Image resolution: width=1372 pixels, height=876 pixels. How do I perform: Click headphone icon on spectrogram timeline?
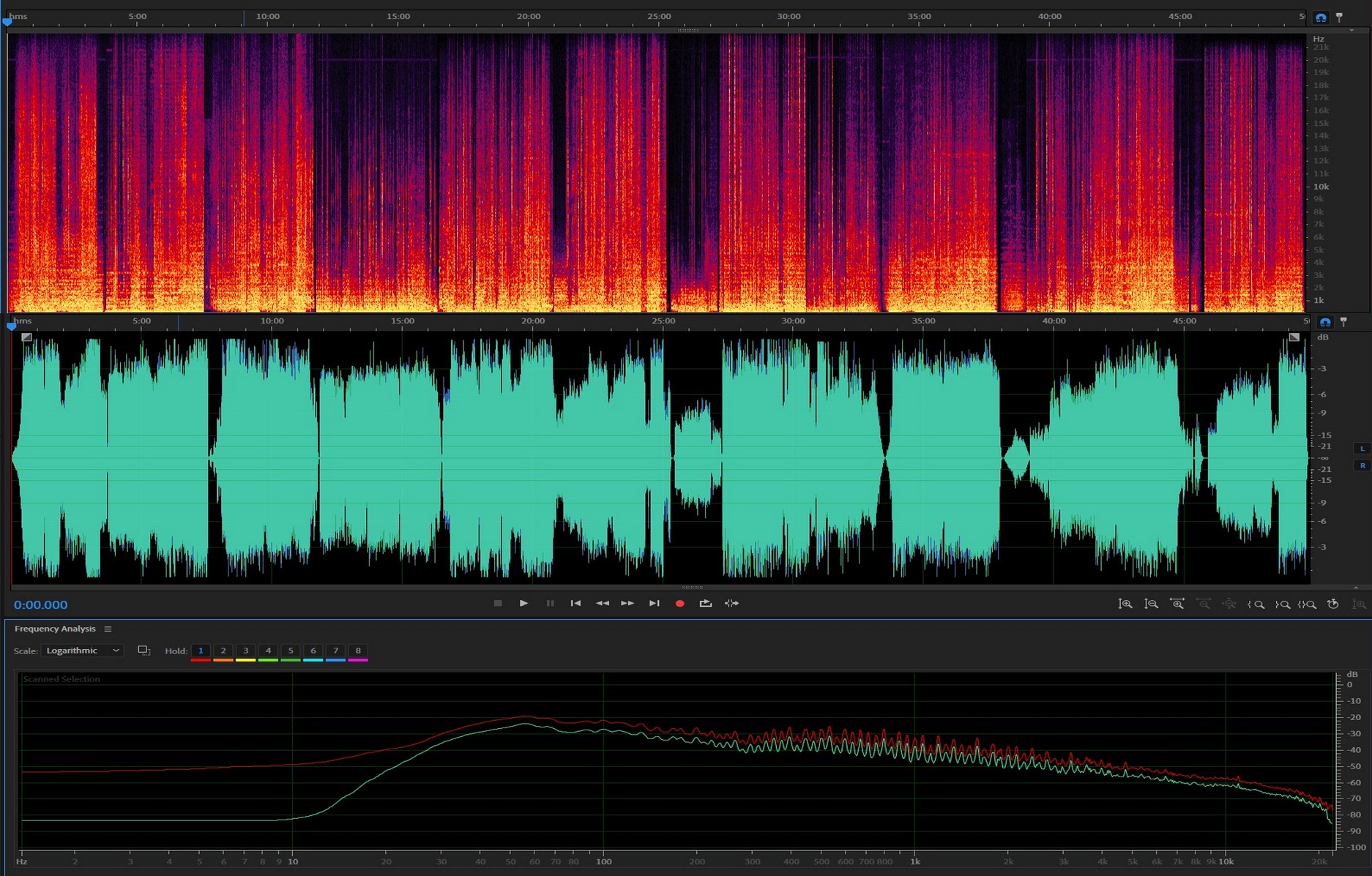(1321, 17)
